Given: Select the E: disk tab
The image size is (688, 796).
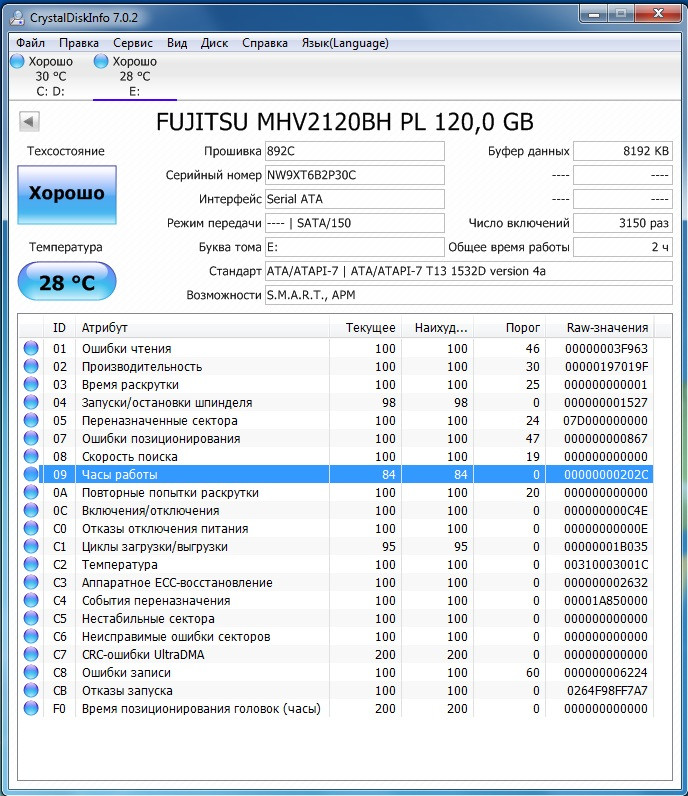Looking at the screenshot, I should [x=135, y=76].
